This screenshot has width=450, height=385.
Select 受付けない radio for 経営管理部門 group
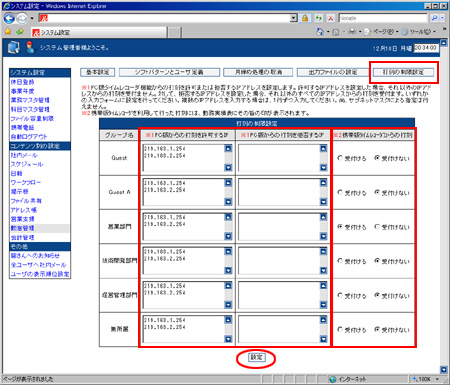[x=377, y=295]
